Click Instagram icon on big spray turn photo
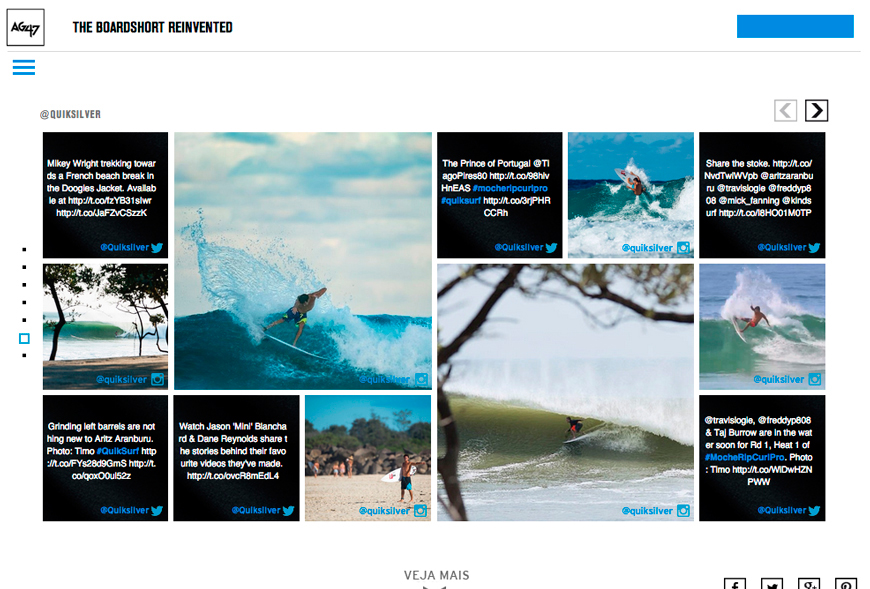 [422, 379]
